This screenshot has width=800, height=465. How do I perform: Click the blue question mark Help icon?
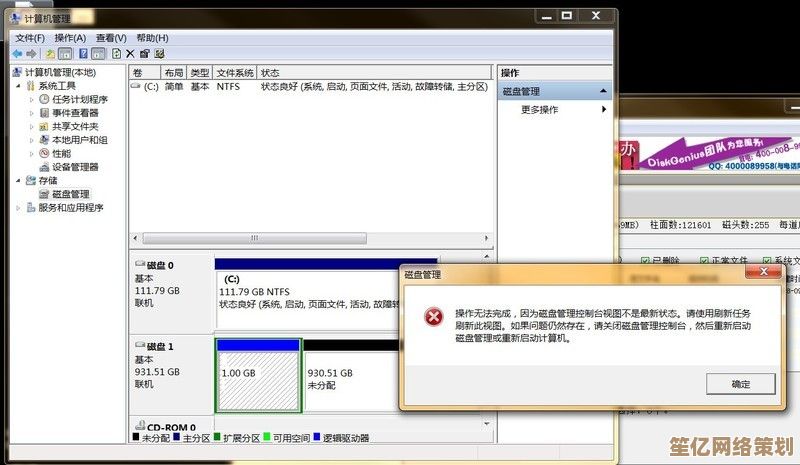coord(84,54)
